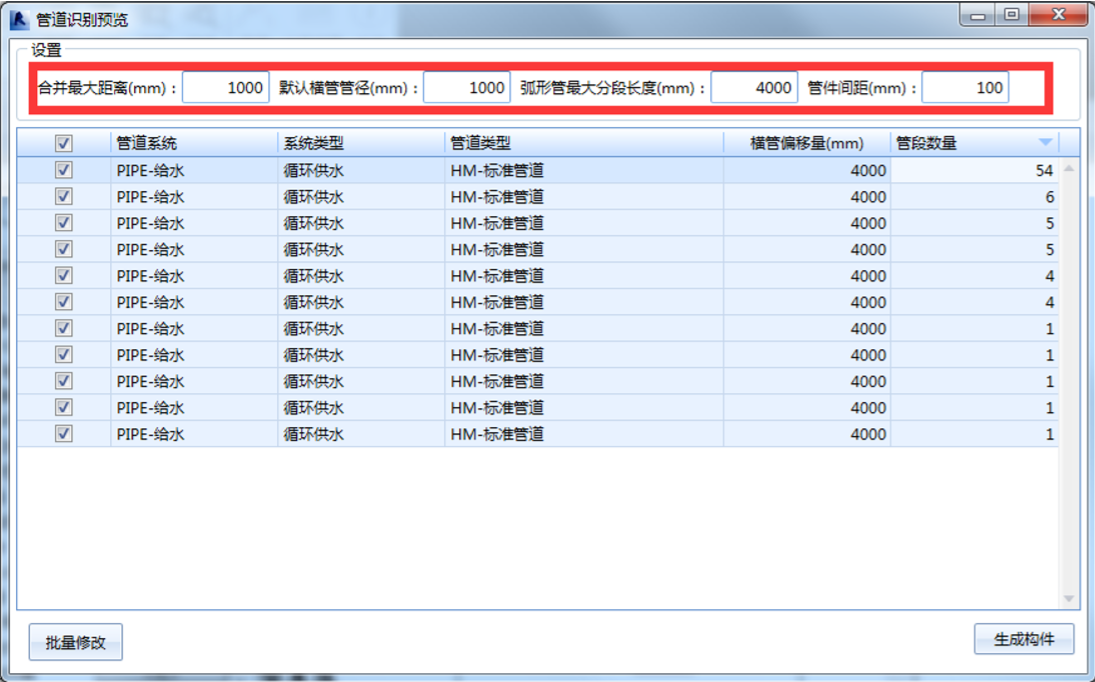Click the 管段数量 column sort arrow
Viewport: 1095px width, 682px height.
click(1045, 142)
